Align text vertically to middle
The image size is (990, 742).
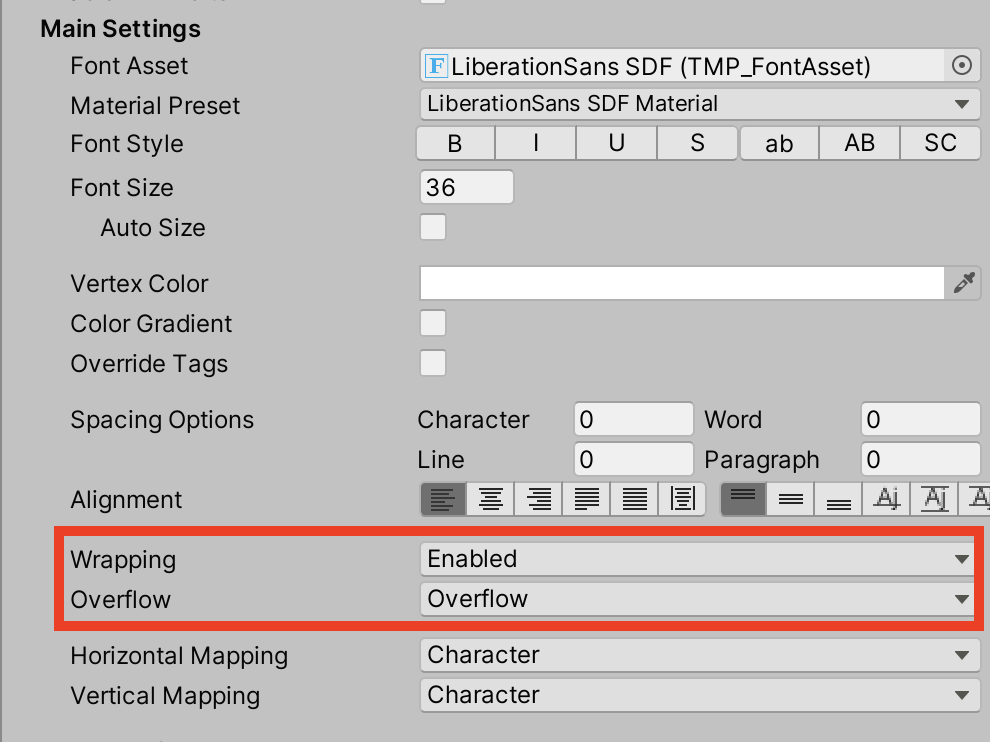791,498
